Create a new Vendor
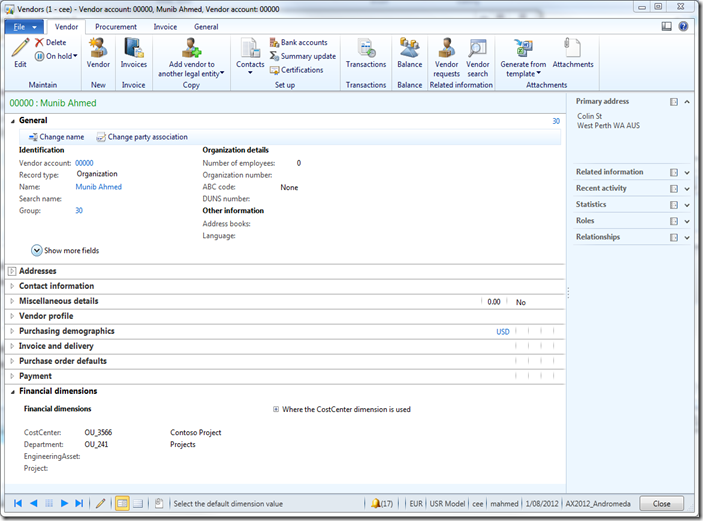The height and width of the screenshot is (521, 703). click(x=98, y=53)
